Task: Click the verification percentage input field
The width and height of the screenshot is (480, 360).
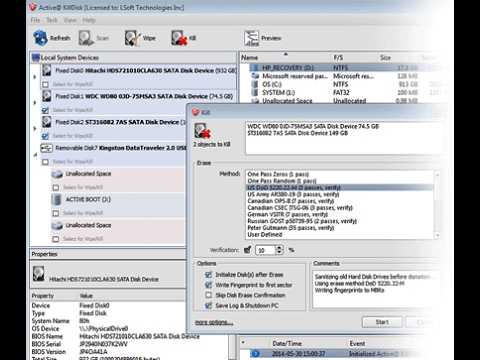Action: [x=266, y=250]
